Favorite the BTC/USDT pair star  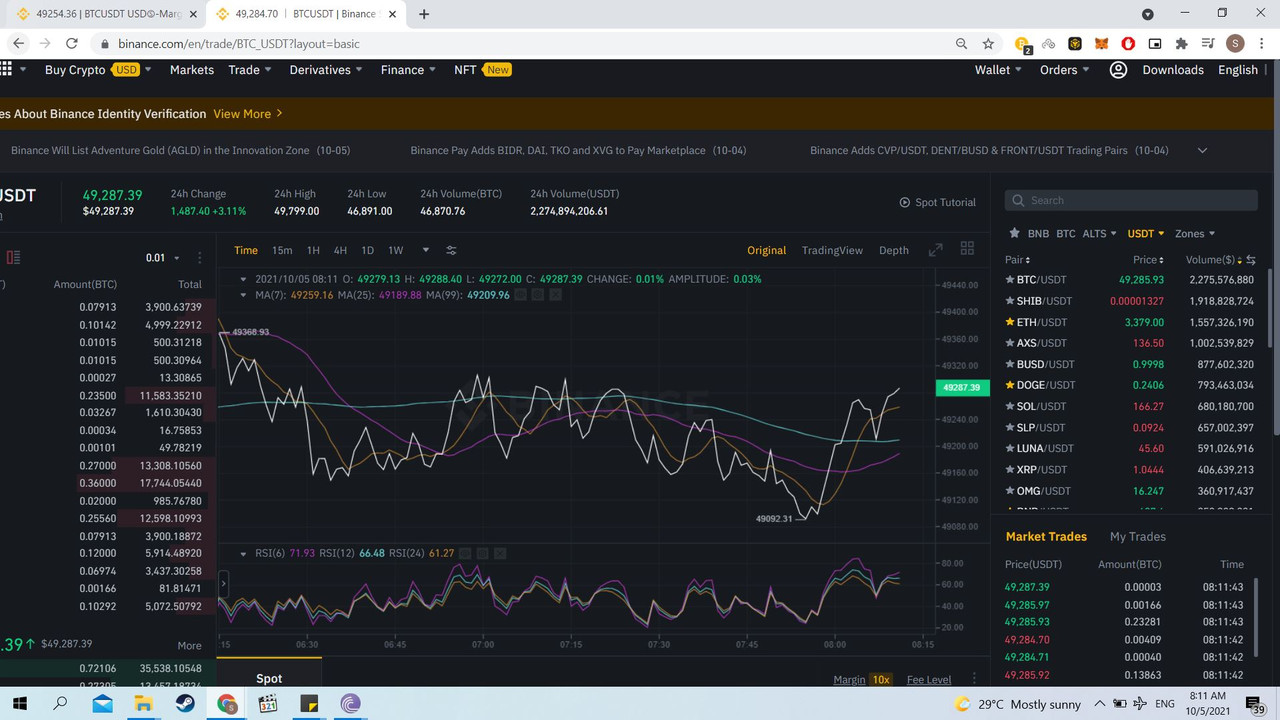pyautogui.click(x=1010, y=280)
